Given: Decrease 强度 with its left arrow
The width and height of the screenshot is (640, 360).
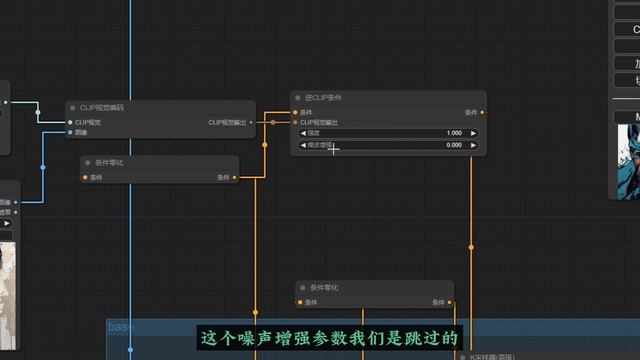Looking at the screenshot, I should [x=303, y=133].
